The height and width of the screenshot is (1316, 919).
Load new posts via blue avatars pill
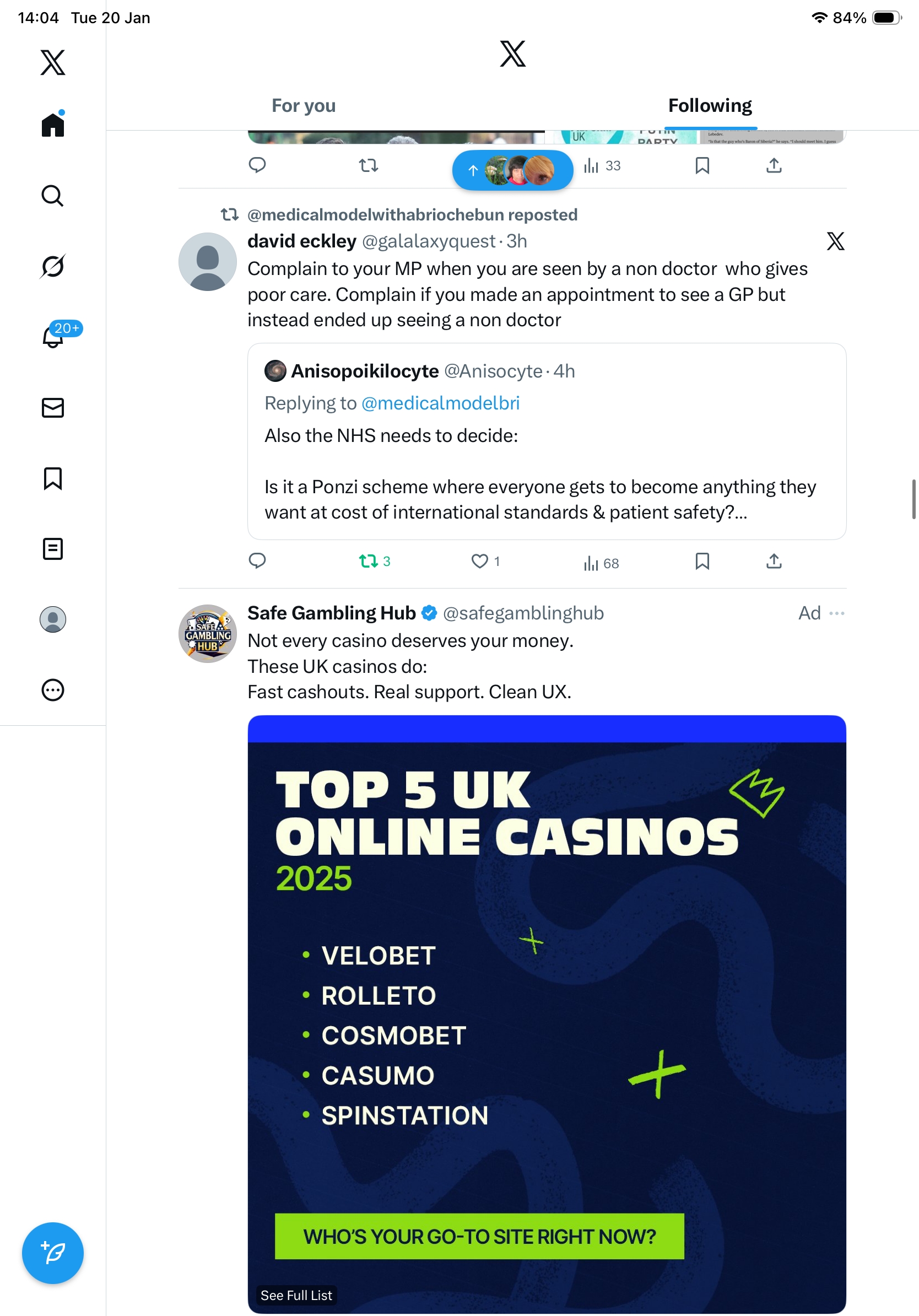pyautogui.click(x=512, y=170)
